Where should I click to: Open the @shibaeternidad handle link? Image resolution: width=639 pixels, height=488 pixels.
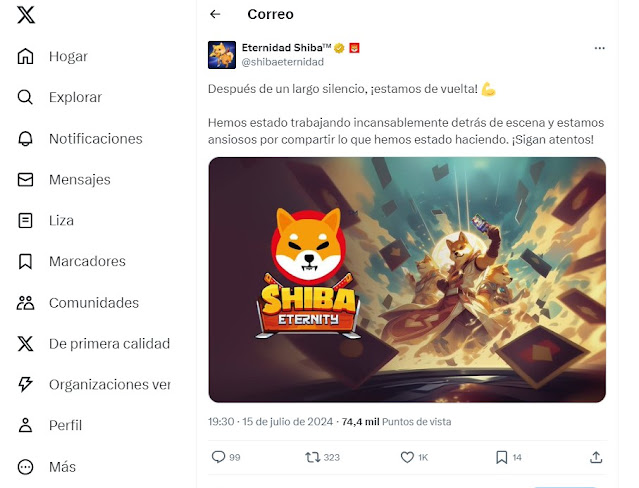tap(282, 62)
